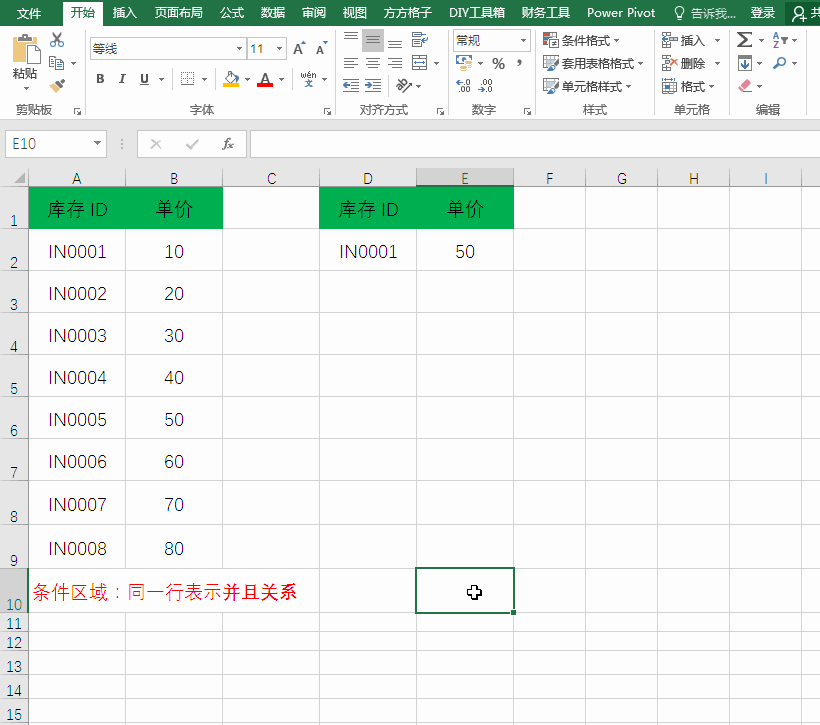Open the font name 等线 dropdown
The height and width of the screenshot is (725, 820).
click(x=239, y=49)
